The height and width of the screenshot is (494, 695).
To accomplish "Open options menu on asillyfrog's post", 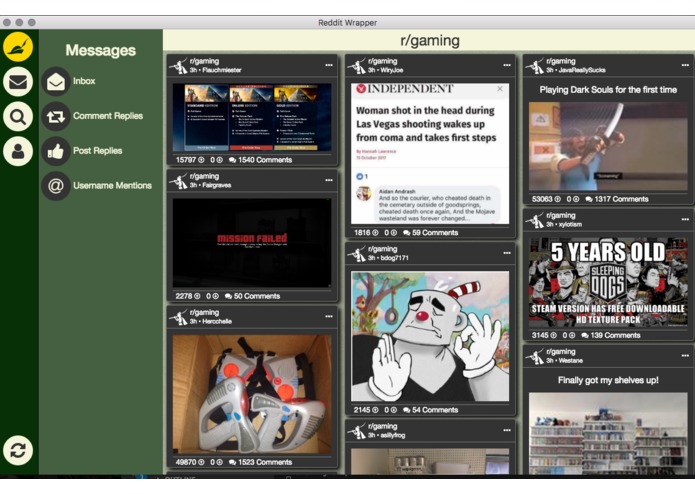I will click(507, 430).
